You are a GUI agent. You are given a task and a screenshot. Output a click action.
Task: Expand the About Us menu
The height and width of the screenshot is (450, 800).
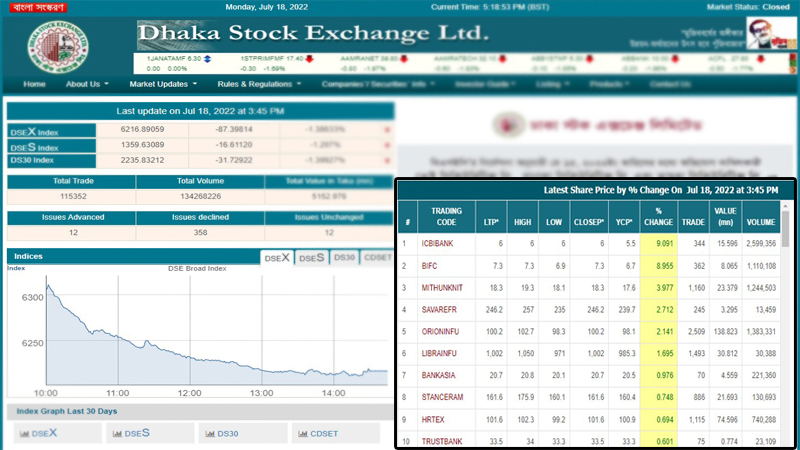click(88, 84)
